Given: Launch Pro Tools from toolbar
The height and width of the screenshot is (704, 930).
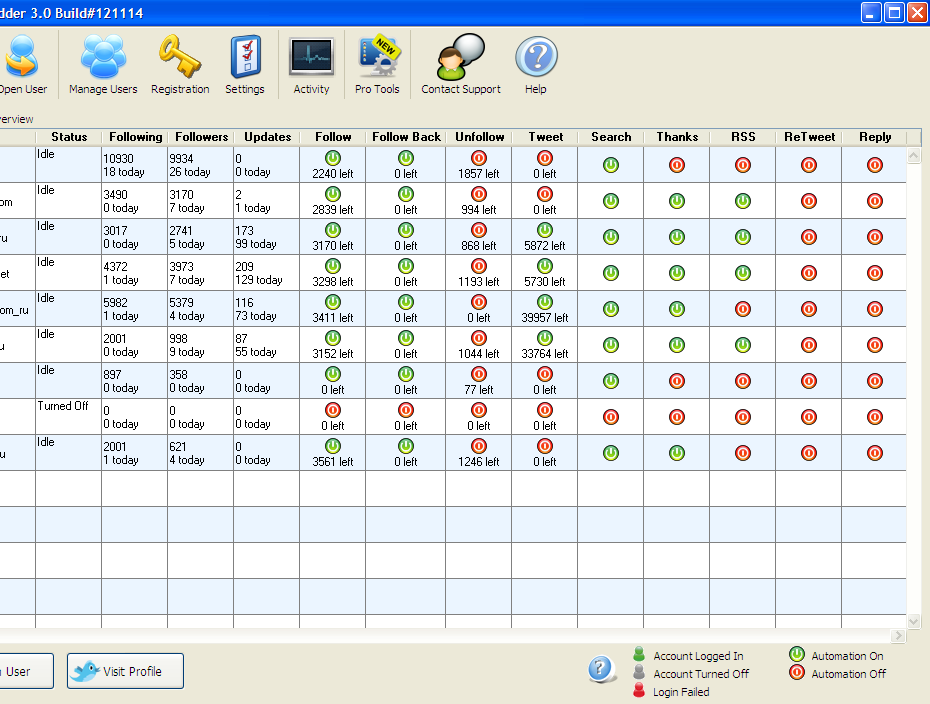Looking at the screenshot, I should tap(377, 64).
